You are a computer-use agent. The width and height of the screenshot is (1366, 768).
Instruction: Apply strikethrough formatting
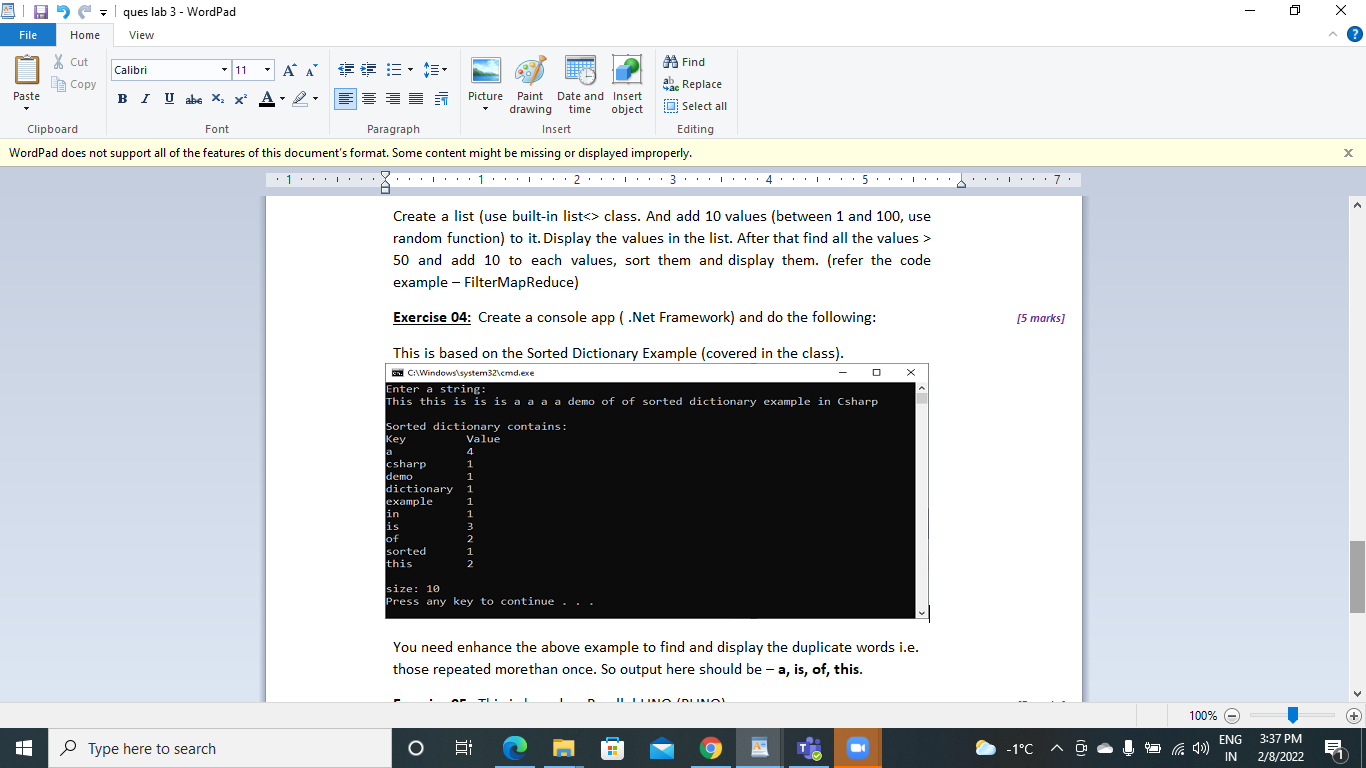(194, 99)
